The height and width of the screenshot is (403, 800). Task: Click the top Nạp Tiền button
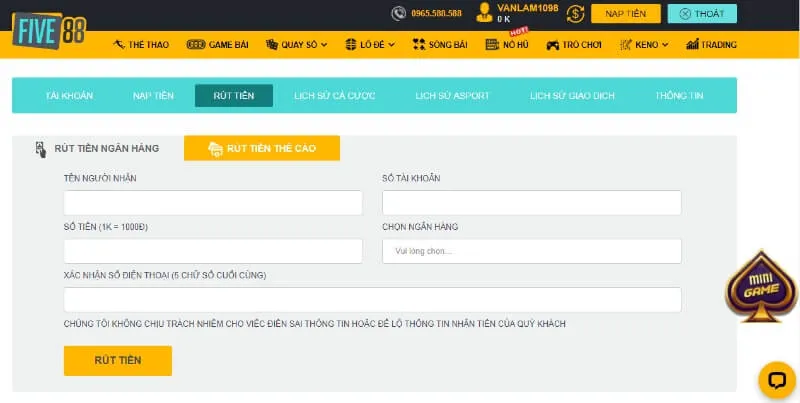pos(625,14)
